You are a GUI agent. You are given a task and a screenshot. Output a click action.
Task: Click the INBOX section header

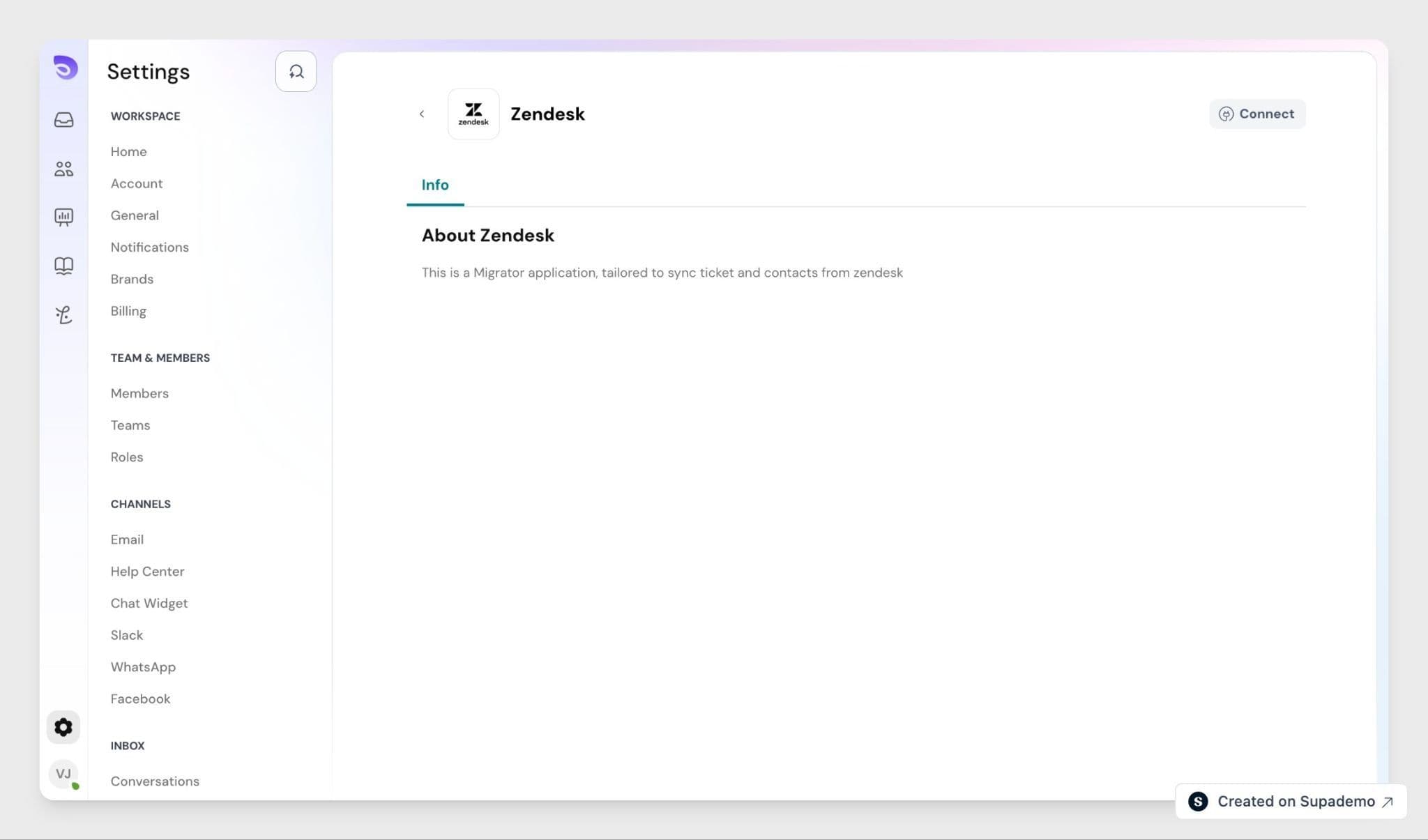pyautogui.click(x=128, y=746)
